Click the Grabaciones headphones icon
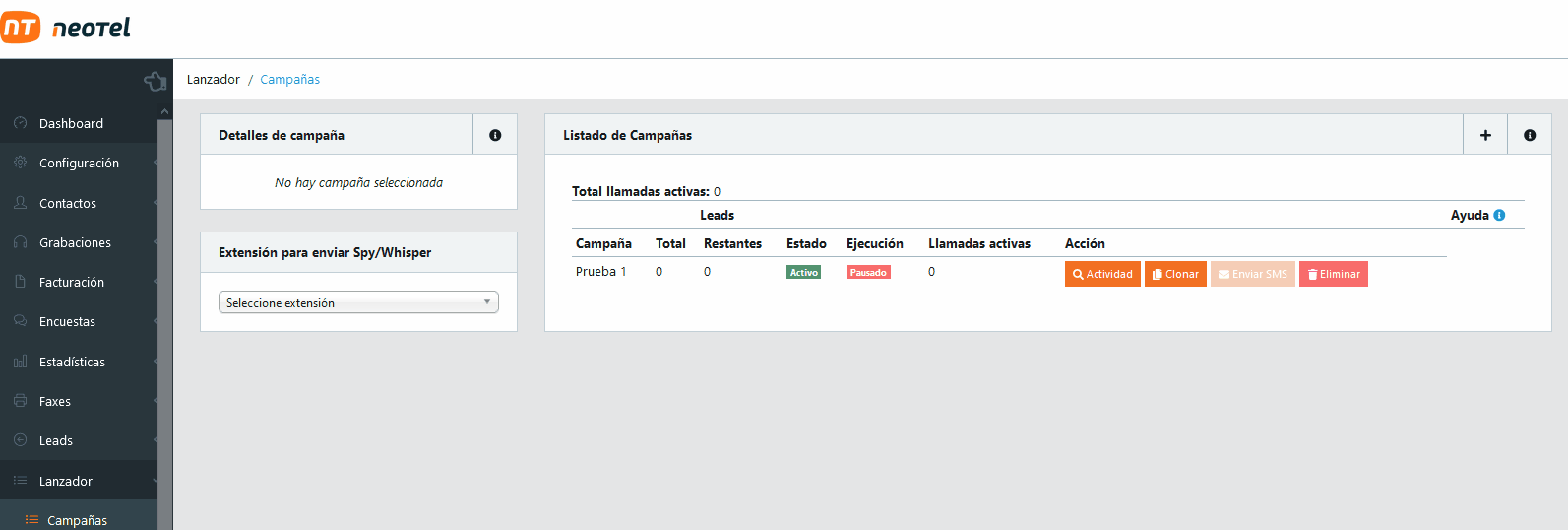The image size is (1568, 530). (20, 242)
